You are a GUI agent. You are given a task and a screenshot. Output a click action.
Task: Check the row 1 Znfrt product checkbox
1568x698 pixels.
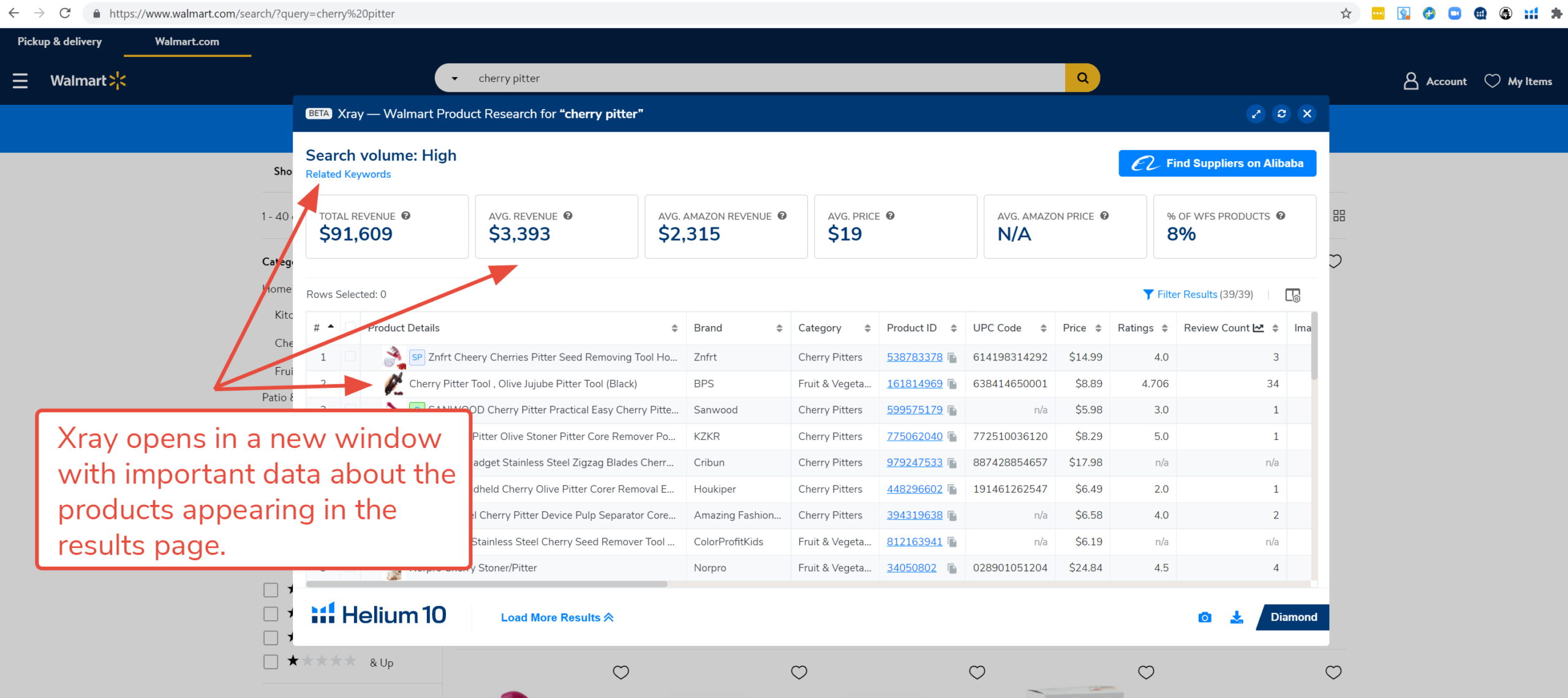point(350,357)
